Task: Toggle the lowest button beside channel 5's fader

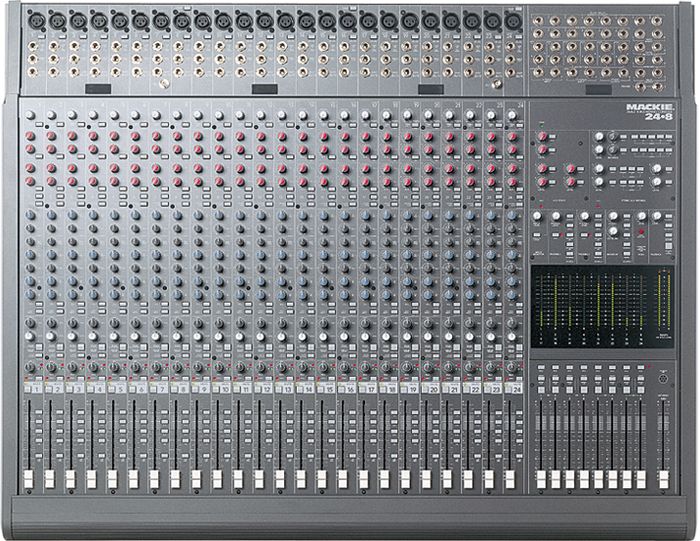Action: click(122, 456)
